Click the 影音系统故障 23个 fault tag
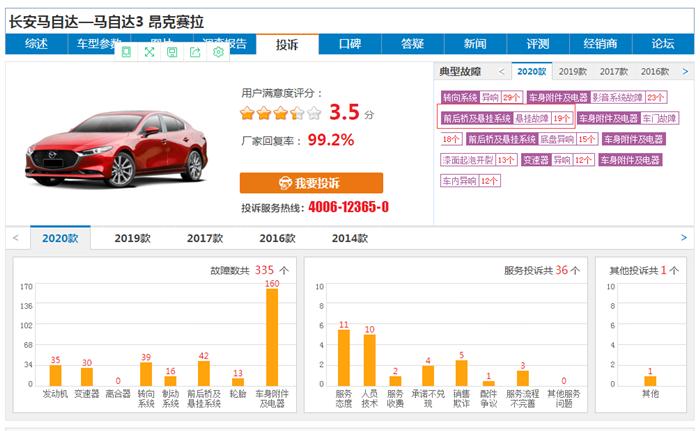The width and height of the screenshot is (700, 431). (x=597, y=97)
